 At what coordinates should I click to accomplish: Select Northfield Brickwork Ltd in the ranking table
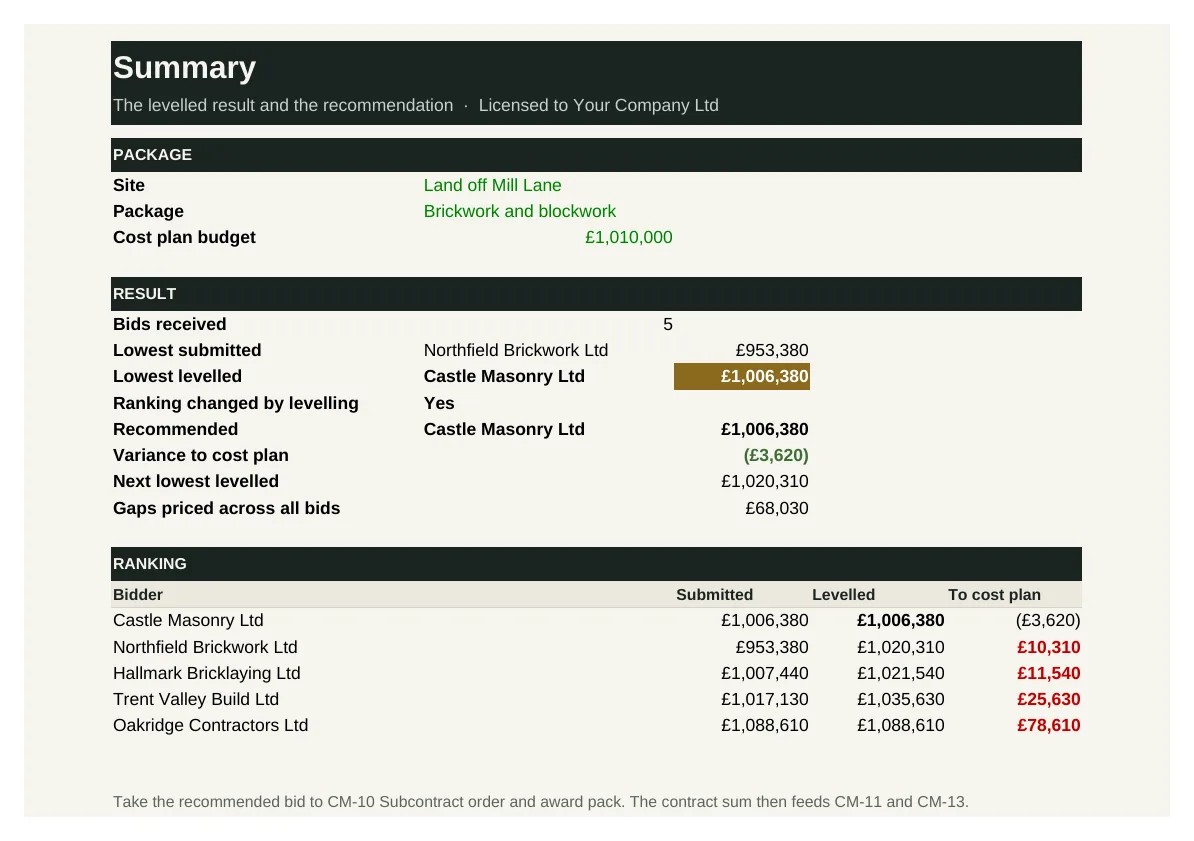(205, 647)
